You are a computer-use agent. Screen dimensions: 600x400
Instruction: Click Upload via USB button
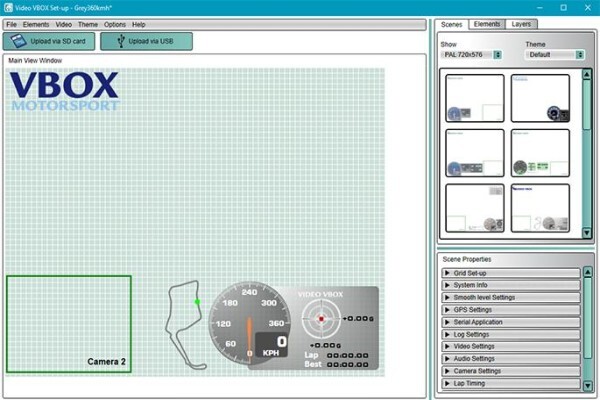point(147,41)
